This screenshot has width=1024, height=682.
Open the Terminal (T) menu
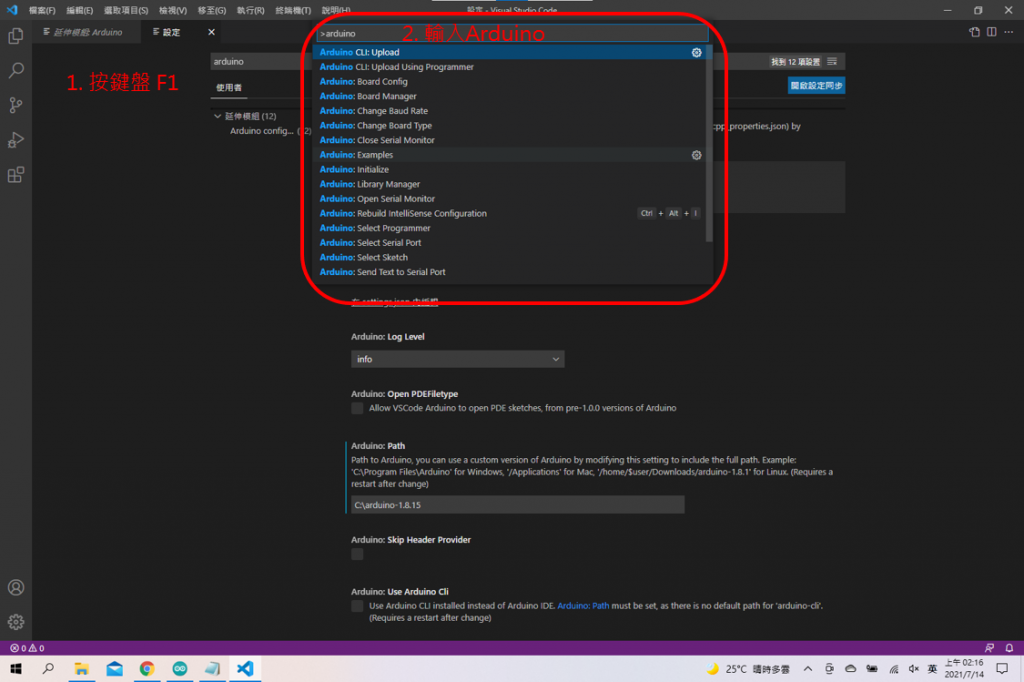[293, 10]
